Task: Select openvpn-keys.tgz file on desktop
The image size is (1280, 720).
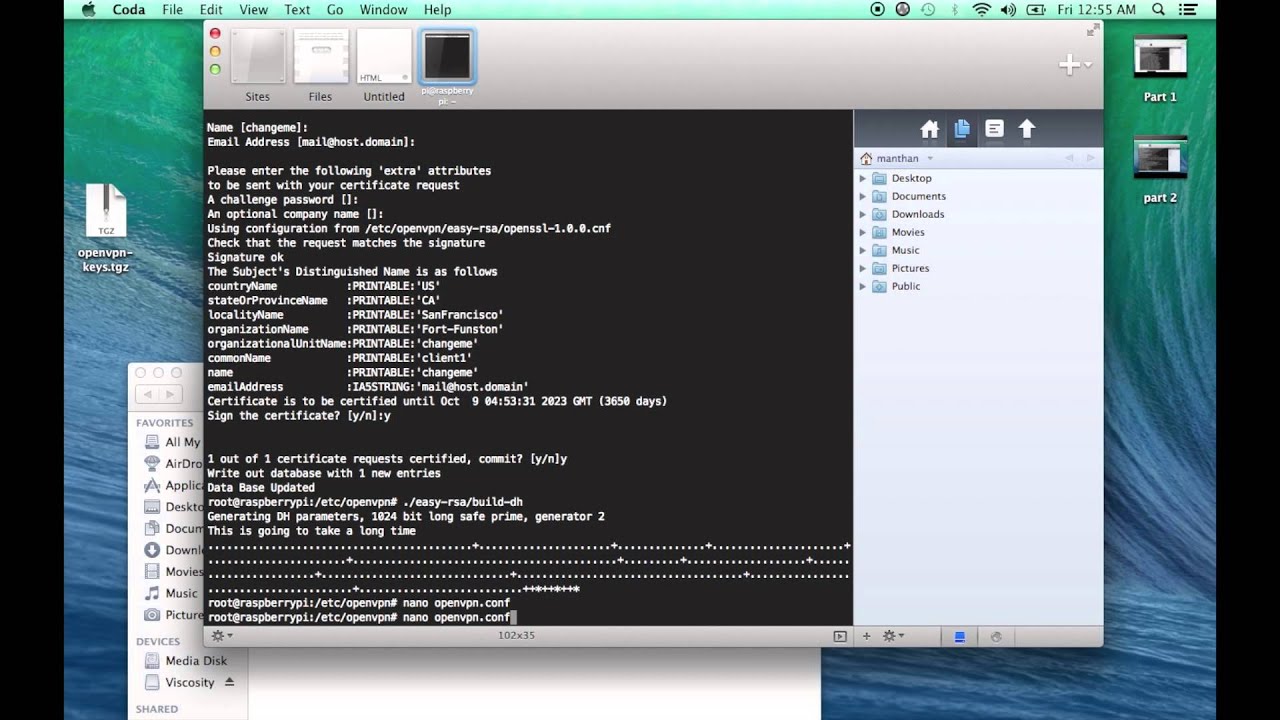Action: (x=105, y=229)
